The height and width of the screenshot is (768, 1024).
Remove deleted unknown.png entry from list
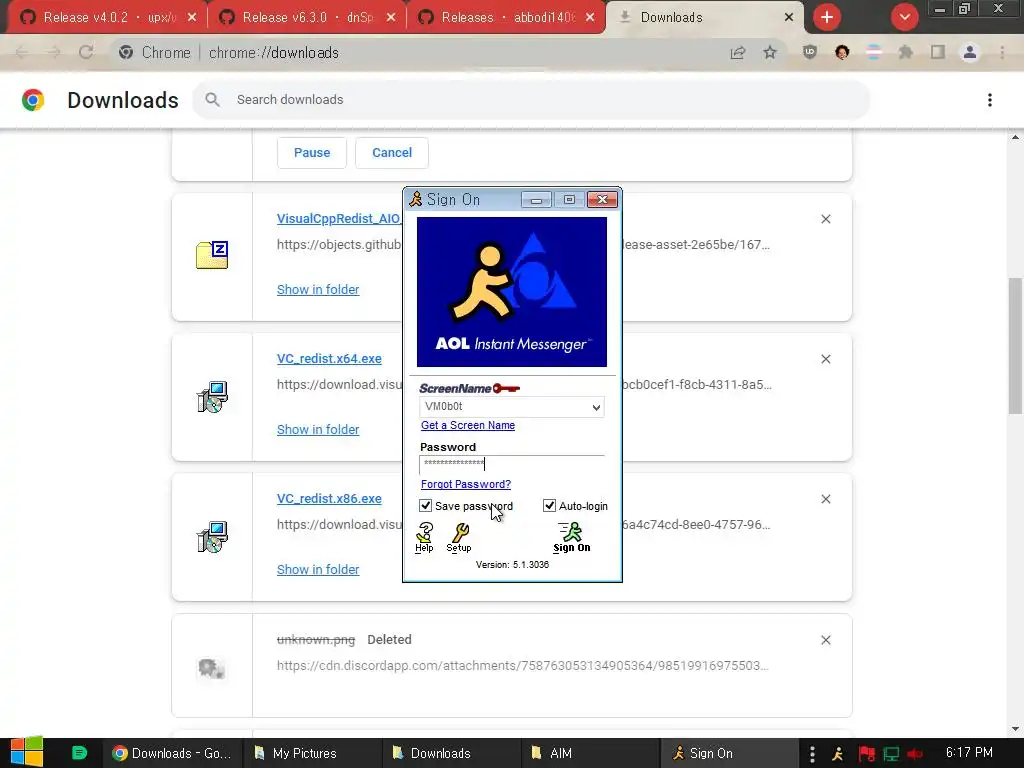825,640
